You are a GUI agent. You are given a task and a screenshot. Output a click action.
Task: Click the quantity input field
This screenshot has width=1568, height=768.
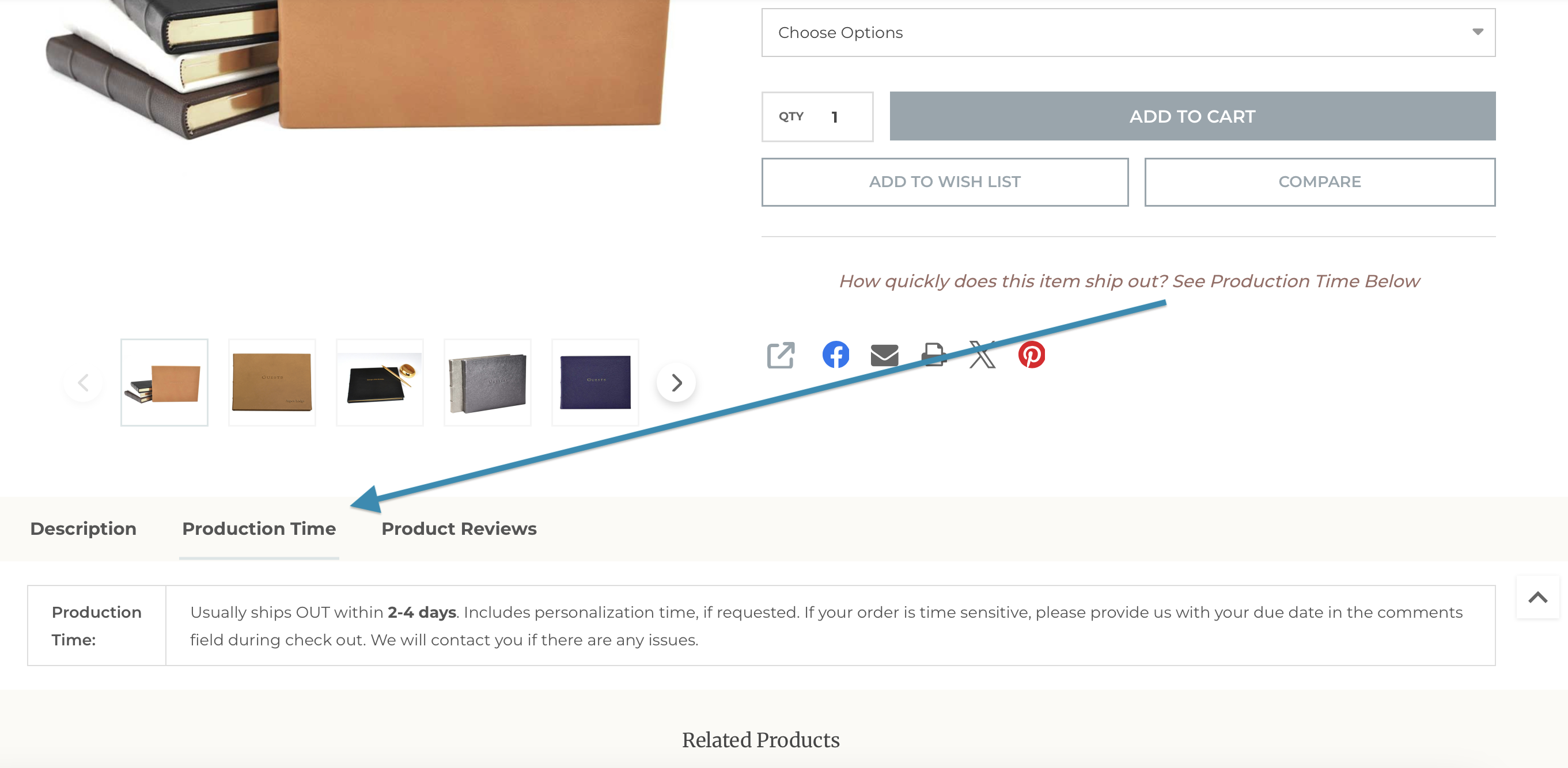[x=817, y=117]
